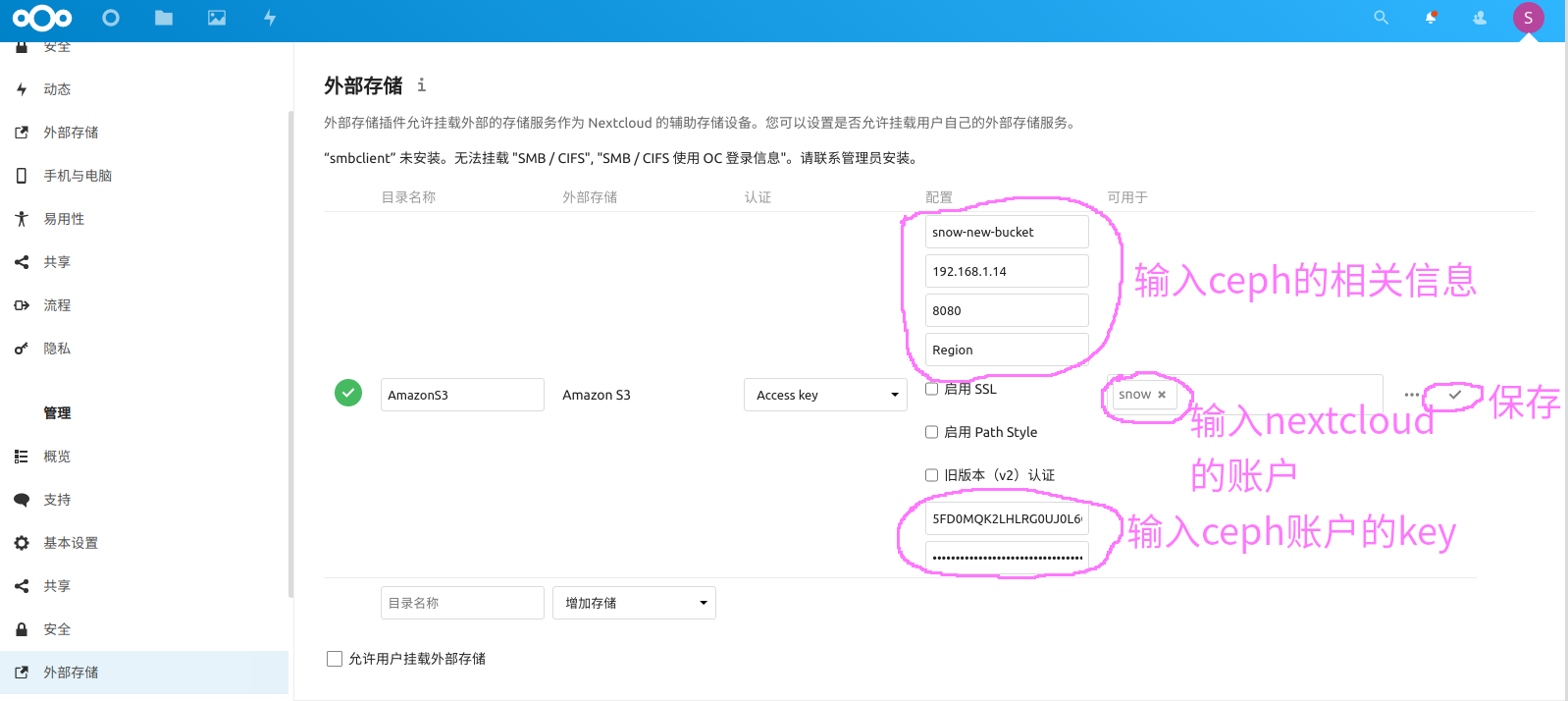
Task: Click the green status check for AmazonS3
Action: pos(348,393)
